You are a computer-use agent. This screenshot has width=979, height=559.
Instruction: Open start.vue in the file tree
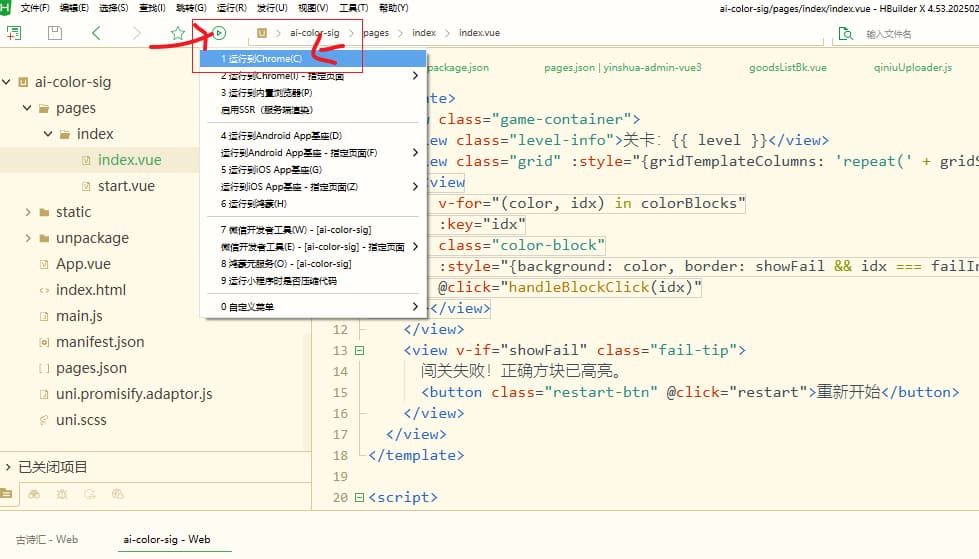click(126, 186)
